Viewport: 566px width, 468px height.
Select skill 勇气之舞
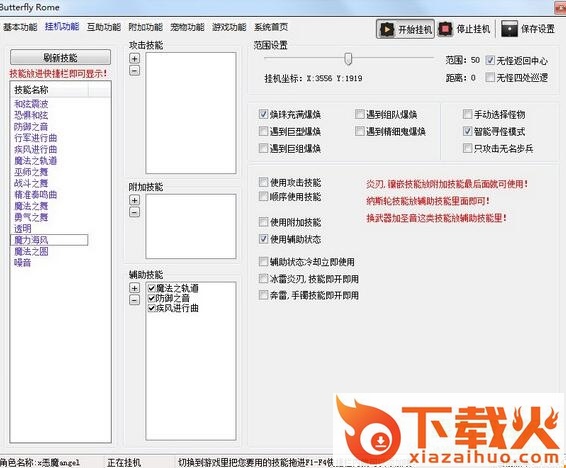[31, 217]
